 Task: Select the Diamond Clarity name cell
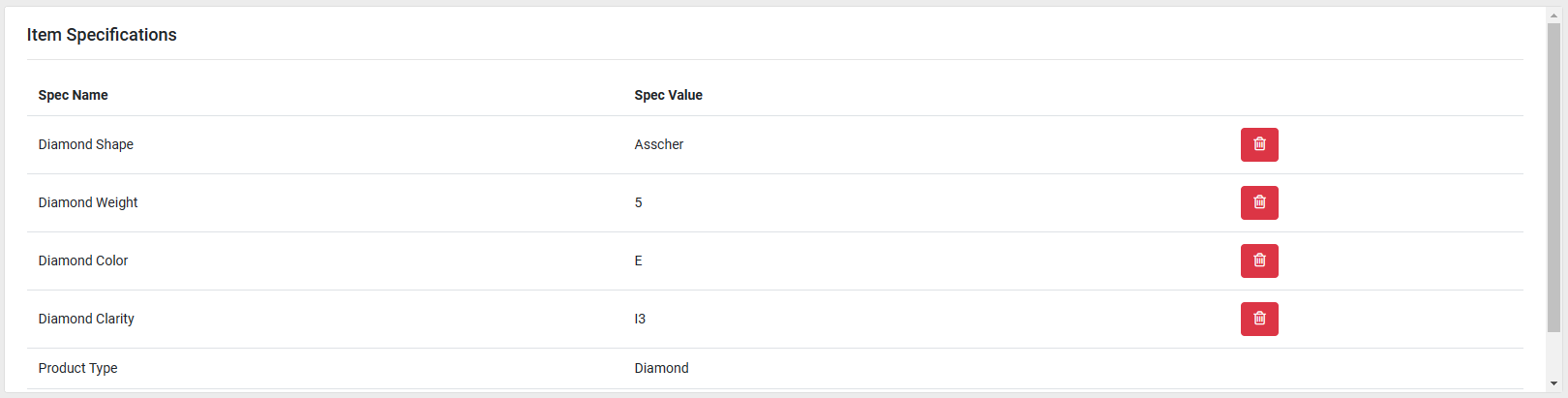pos(86,319)
